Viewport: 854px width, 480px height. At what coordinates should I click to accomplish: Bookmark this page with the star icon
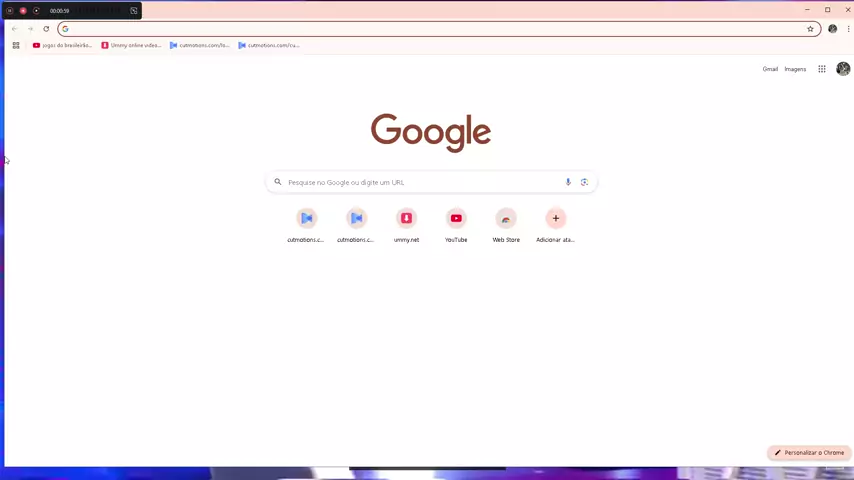pyautogui.click(x=810, y=29)
